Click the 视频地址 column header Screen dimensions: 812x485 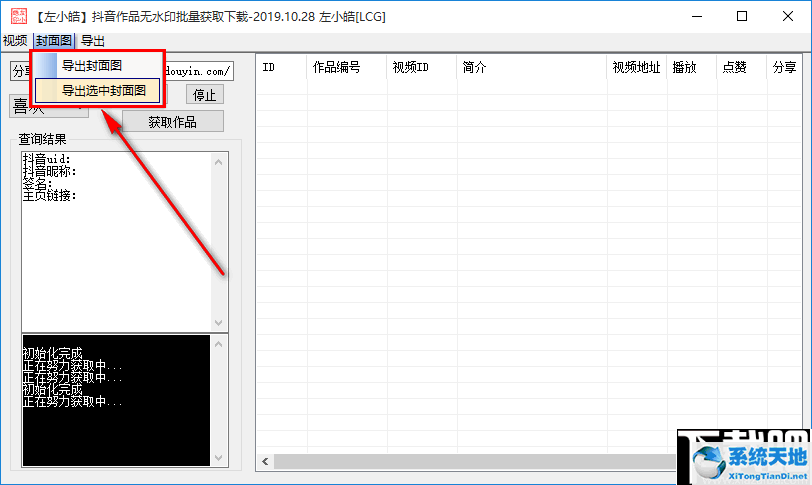click(636, 67)
